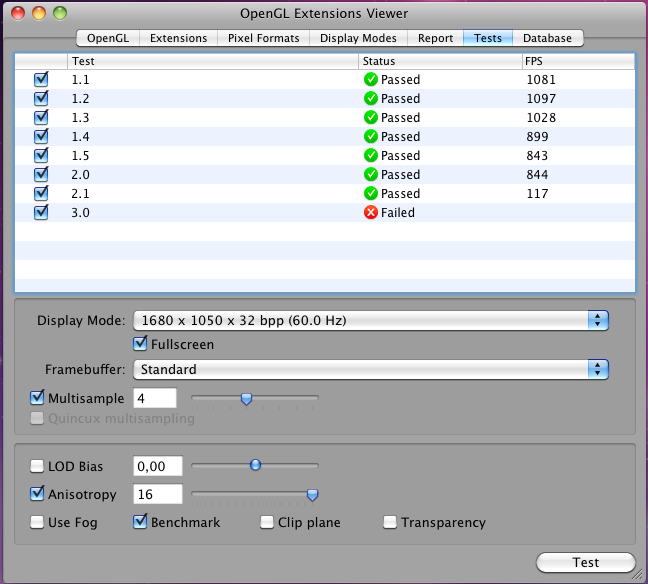Image resolution: width=648 pixels, height=584 pixels.
Task: Click the red failed icon for test 3.0
Action: point(371,212)
